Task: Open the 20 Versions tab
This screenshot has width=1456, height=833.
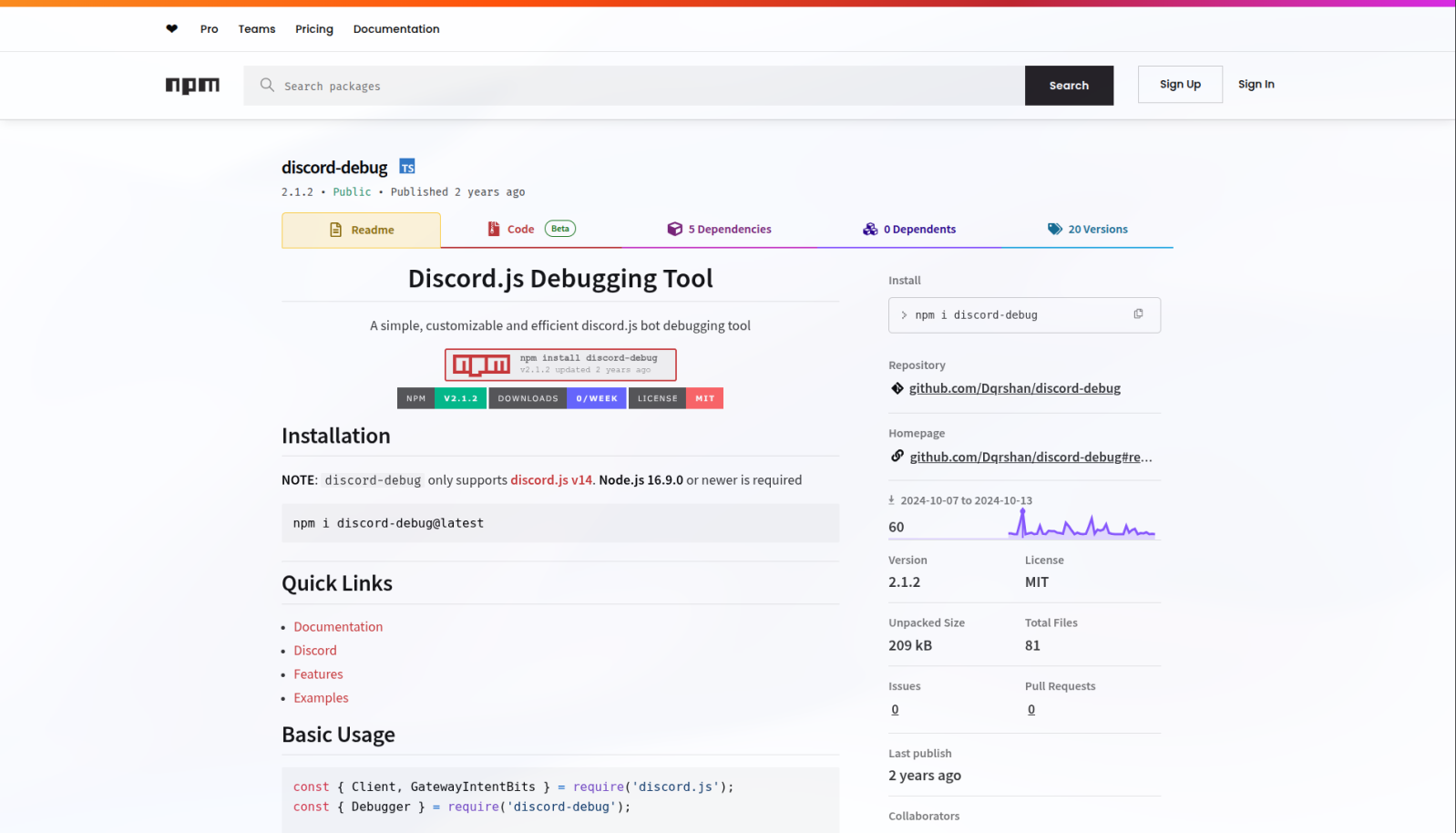Action: 1087,229
